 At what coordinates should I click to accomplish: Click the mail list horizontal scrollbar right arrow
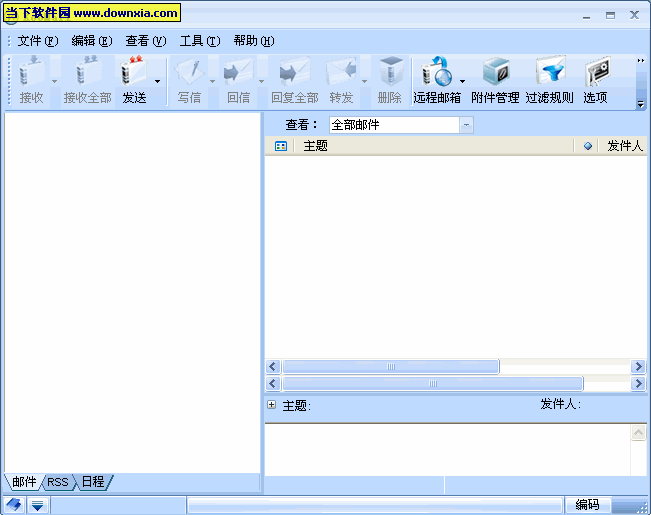click(x=638, y=367)
